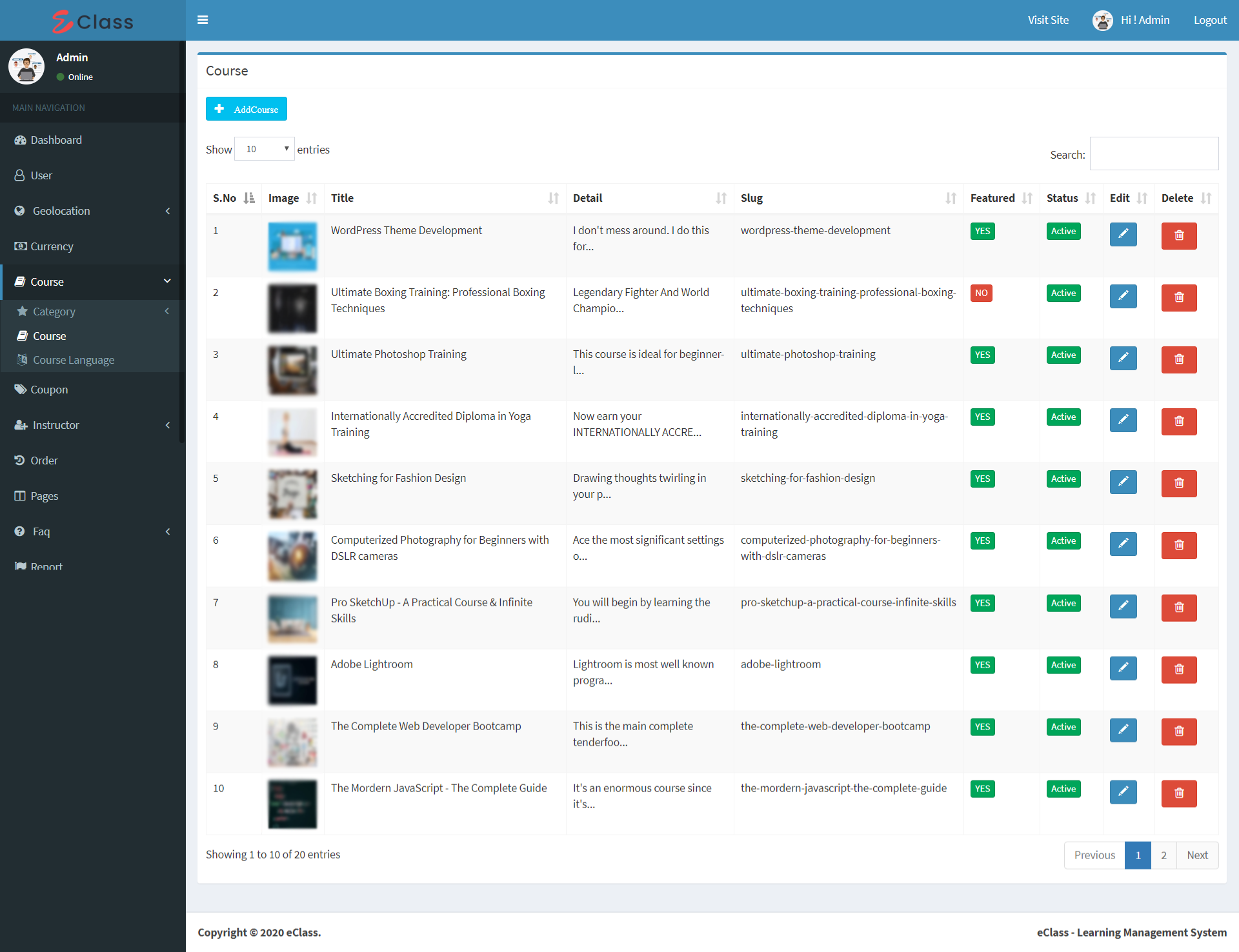Delete the Adobe Lightroom course
Image resolution: width=1239 pixels, height=952 pixels.
pos(1178,669)
